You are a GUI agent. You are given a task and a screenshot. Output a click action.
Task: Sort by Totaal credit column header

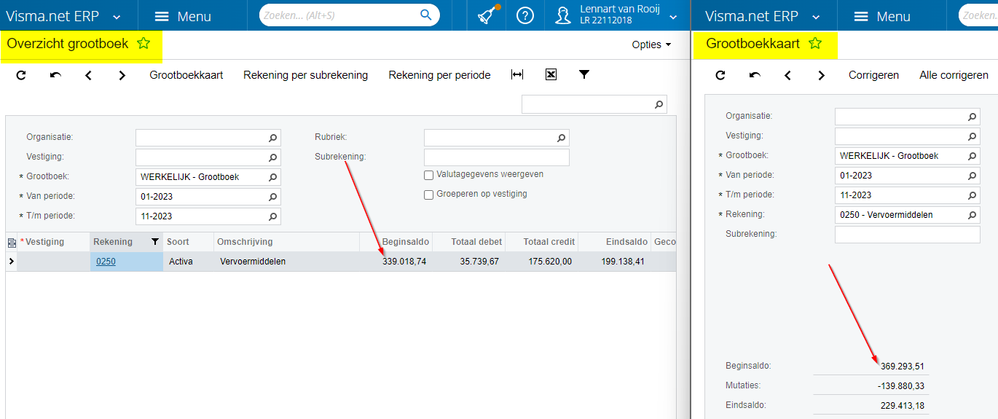click(549, 242)
